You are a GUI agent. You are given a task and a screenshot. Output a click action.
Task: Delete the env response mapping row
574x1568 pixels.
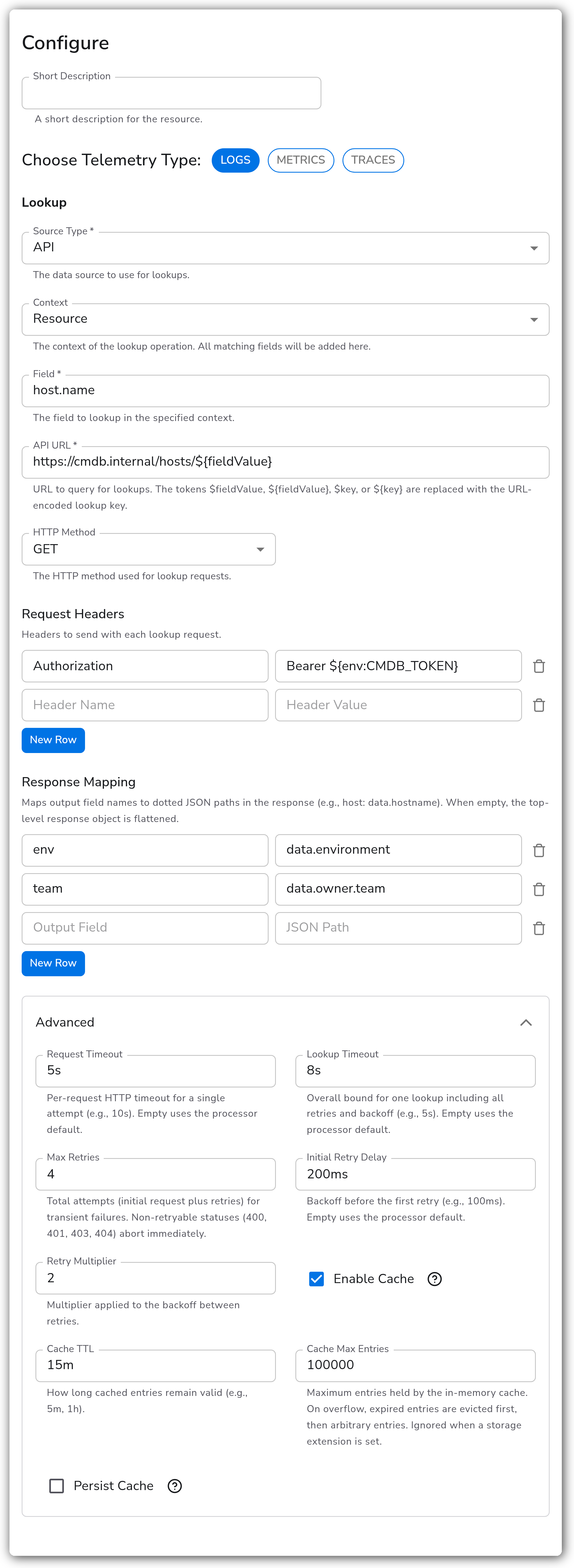coord(539,850)
